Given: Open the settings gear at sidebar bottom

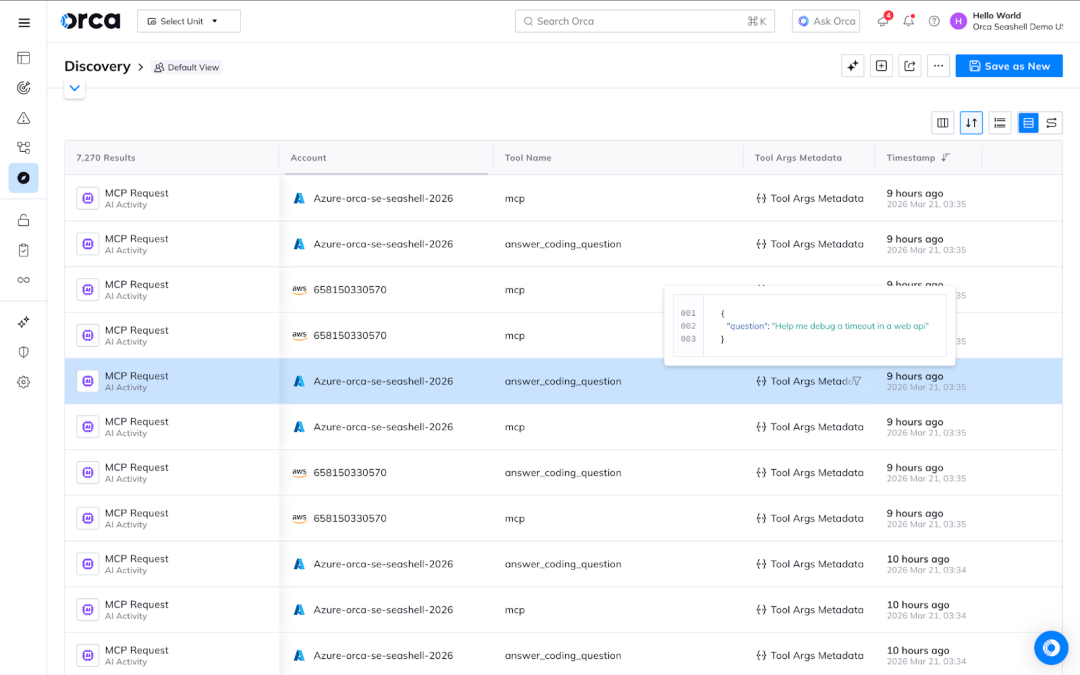Looking at the screenshot, I should coord(23,381).
